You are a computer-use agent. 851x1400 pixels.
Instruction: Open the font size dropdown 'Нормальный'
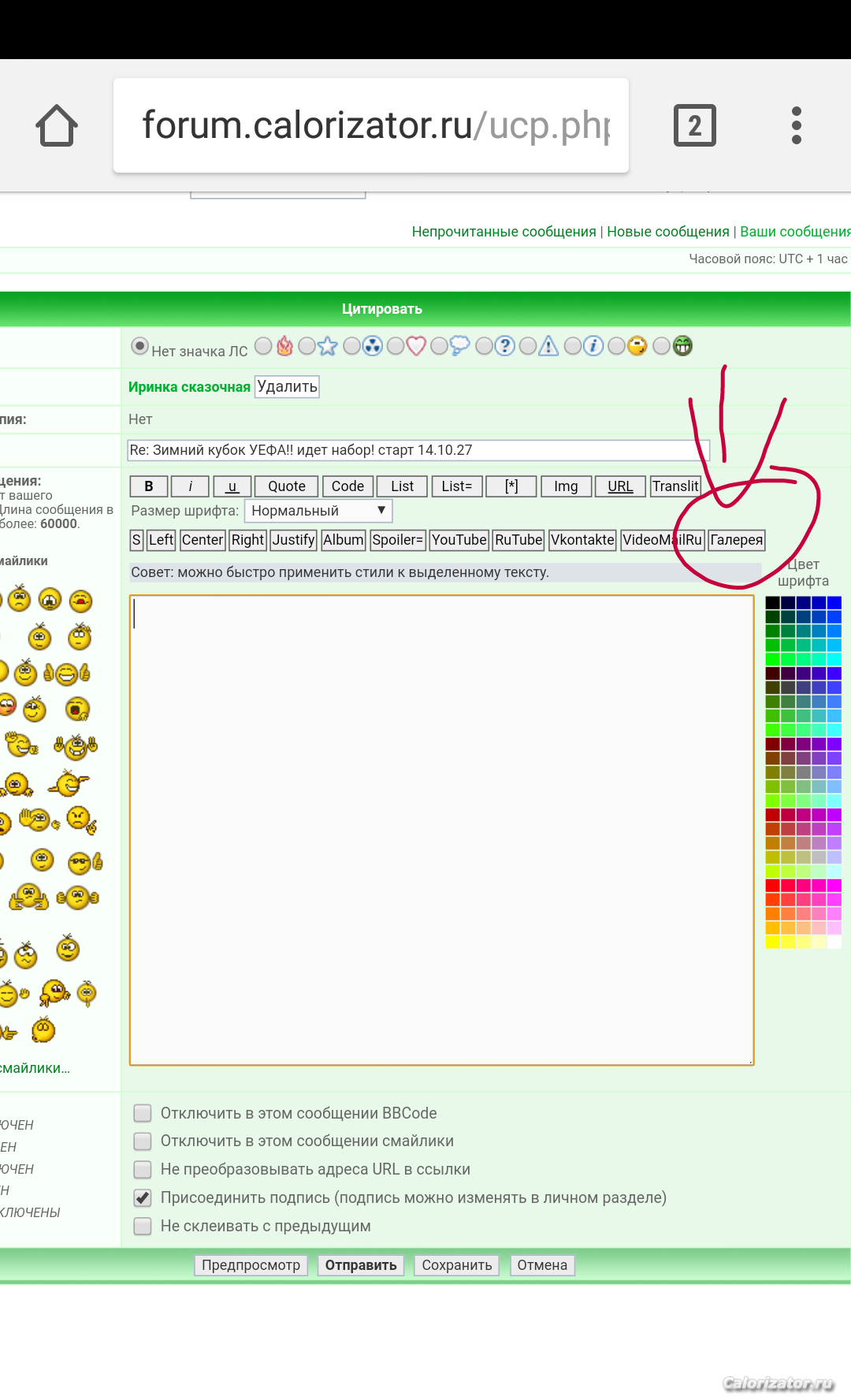point(318,511)
